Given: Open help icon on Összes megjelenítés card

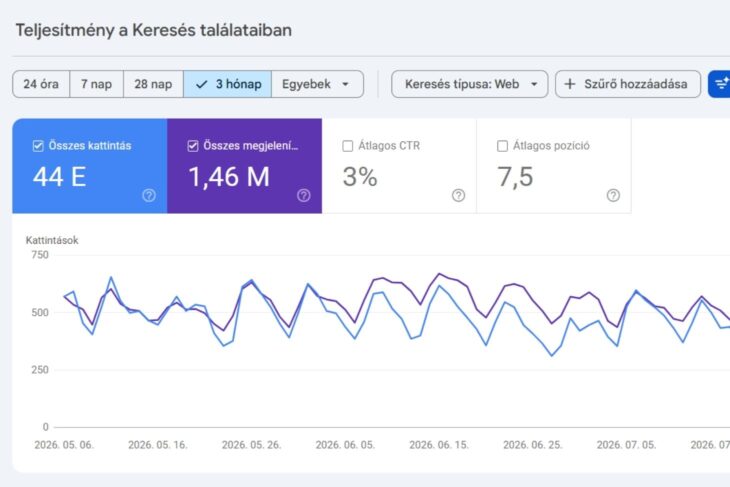Looking at the screenshot, I should pos(304,195).
